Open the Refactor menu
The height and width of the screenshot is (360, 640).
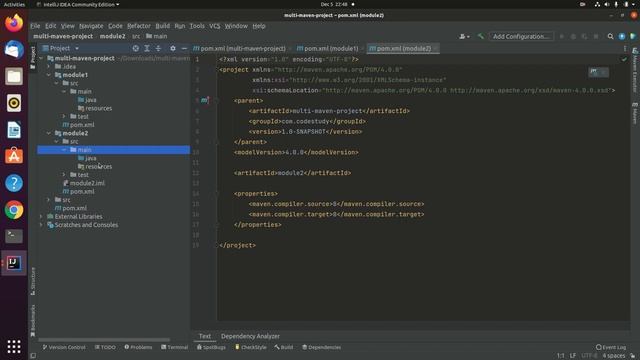pyautogui.click(x=139, y=26)
